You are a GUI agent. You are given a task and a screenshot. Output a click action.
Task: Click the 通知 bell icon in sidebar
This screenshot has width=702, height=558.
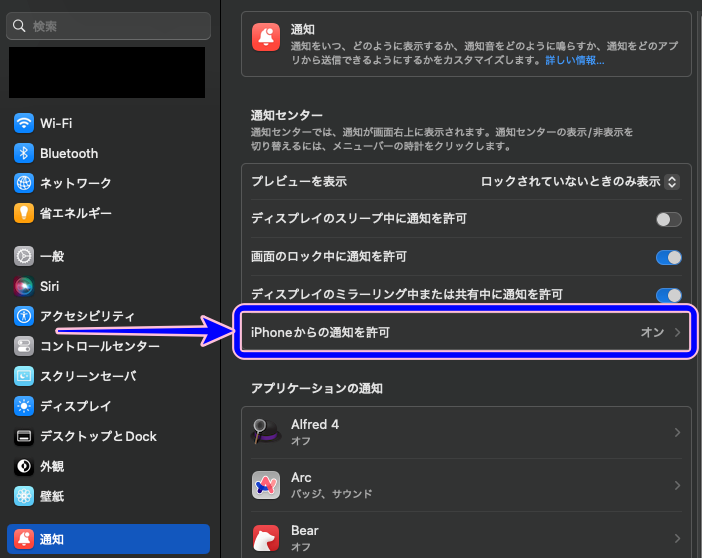click(x=24, y=539)
